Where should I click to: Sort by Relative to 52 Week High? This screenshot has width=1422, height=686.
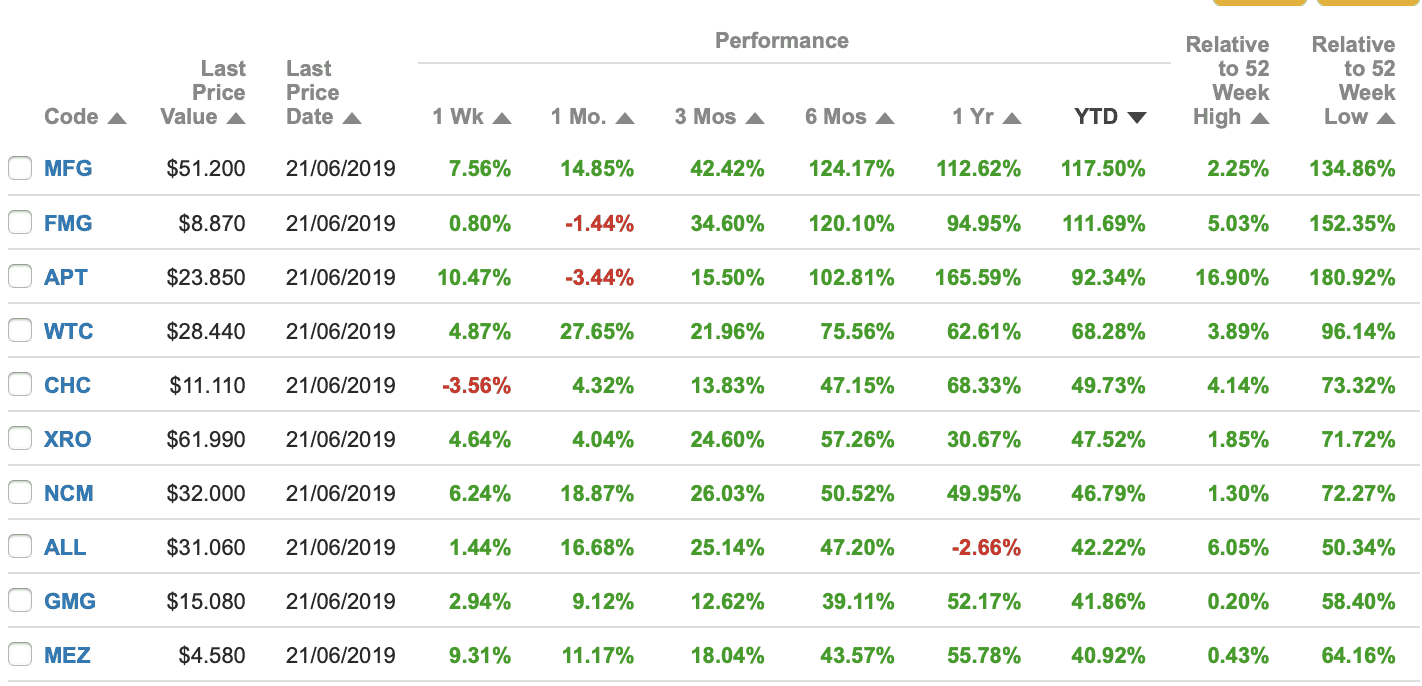pyautogui.click(x=1260, y=118)
